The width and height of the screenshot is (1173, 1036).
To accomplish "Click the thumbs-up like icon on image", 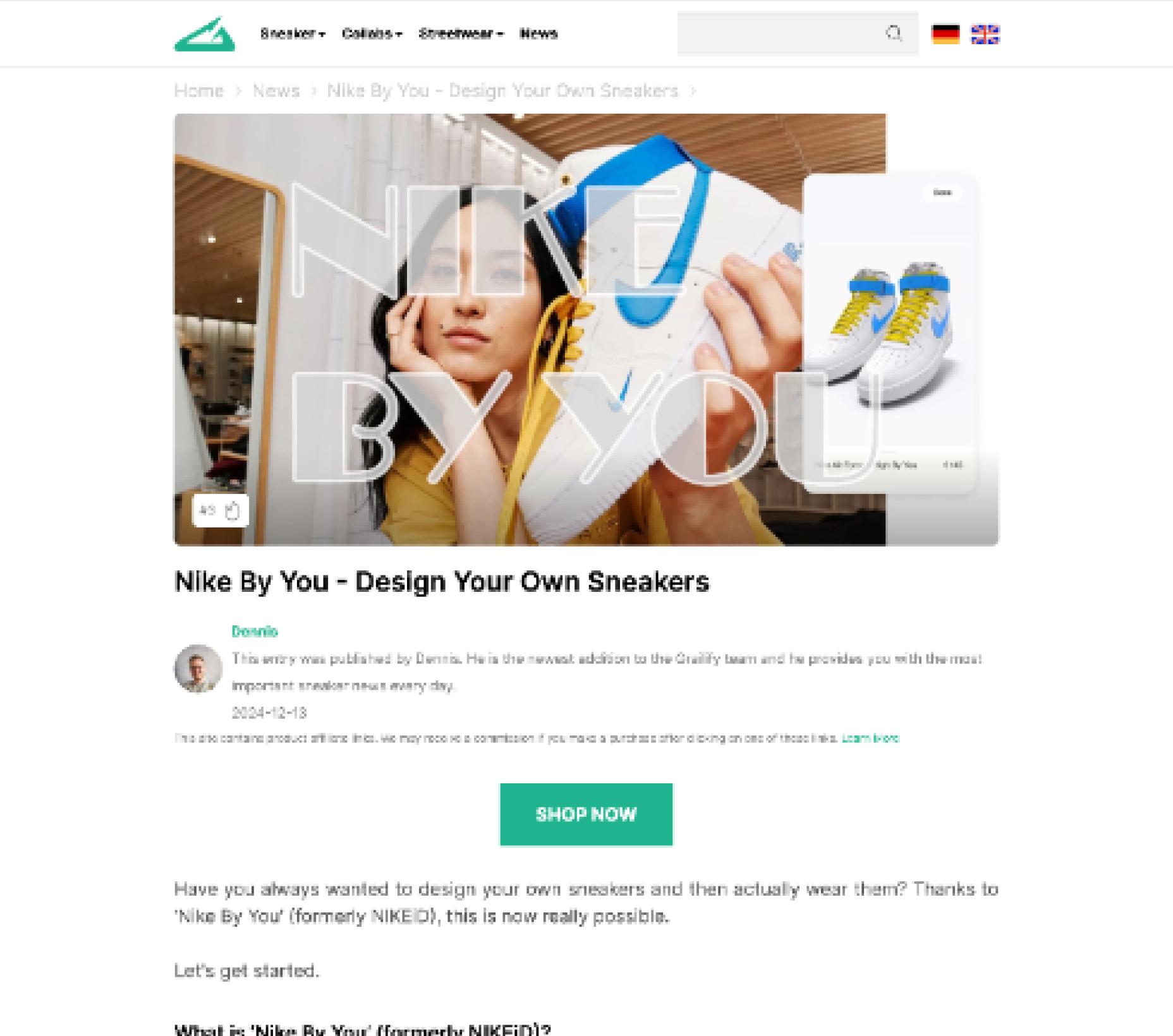I will click(233, 510).
